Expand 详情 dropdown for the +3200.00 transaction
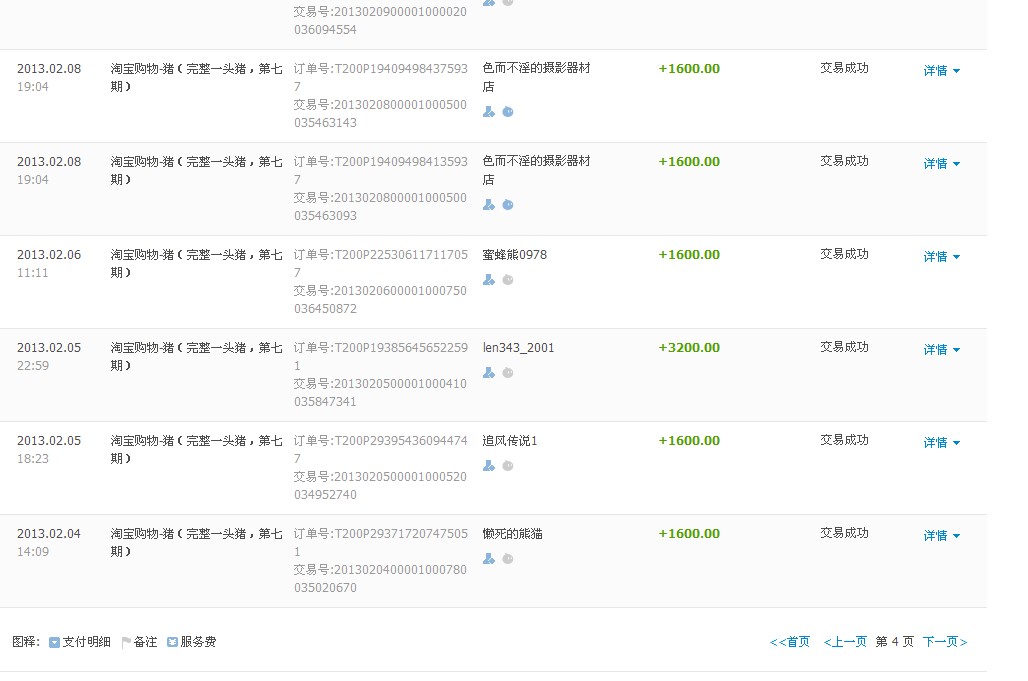This screenshot has height=681, width=1028. click(941, 350)
